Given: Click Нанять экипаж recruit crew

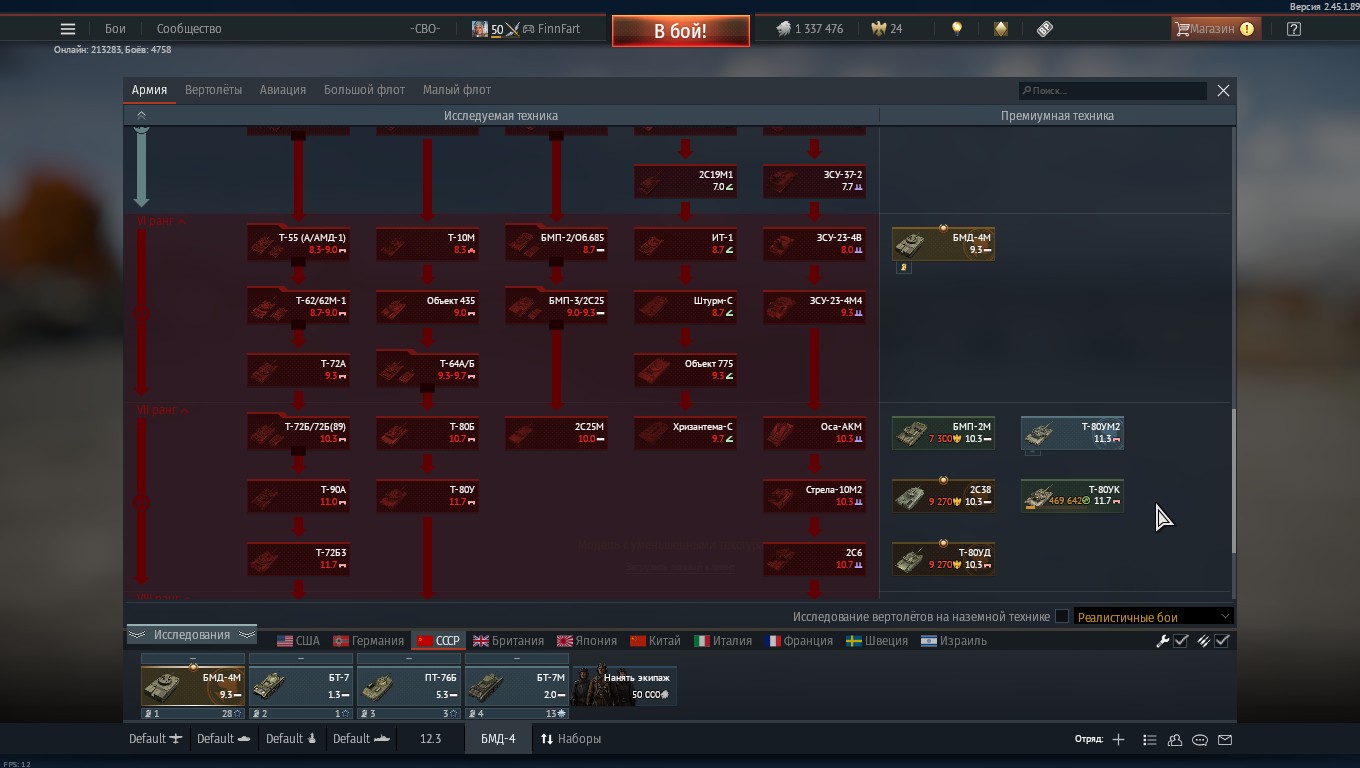Looking at the screenshot, I should (x=625, y=686).
